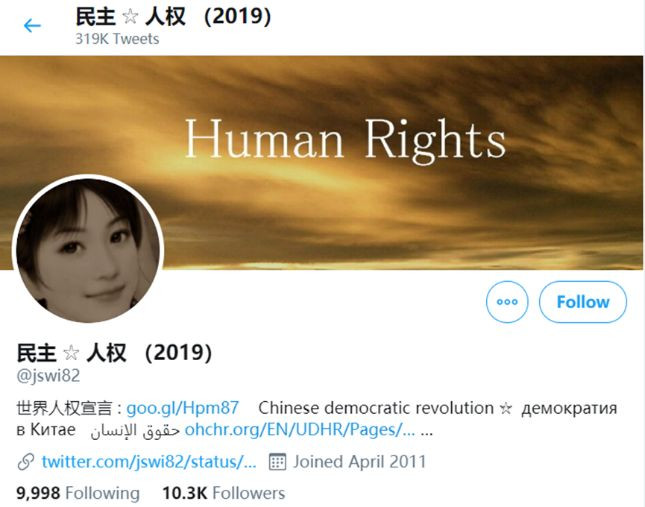The width and height of the screenshot is (645, 507).
Task: Click the Joined April 2011 text
Action: pos(360,461)
